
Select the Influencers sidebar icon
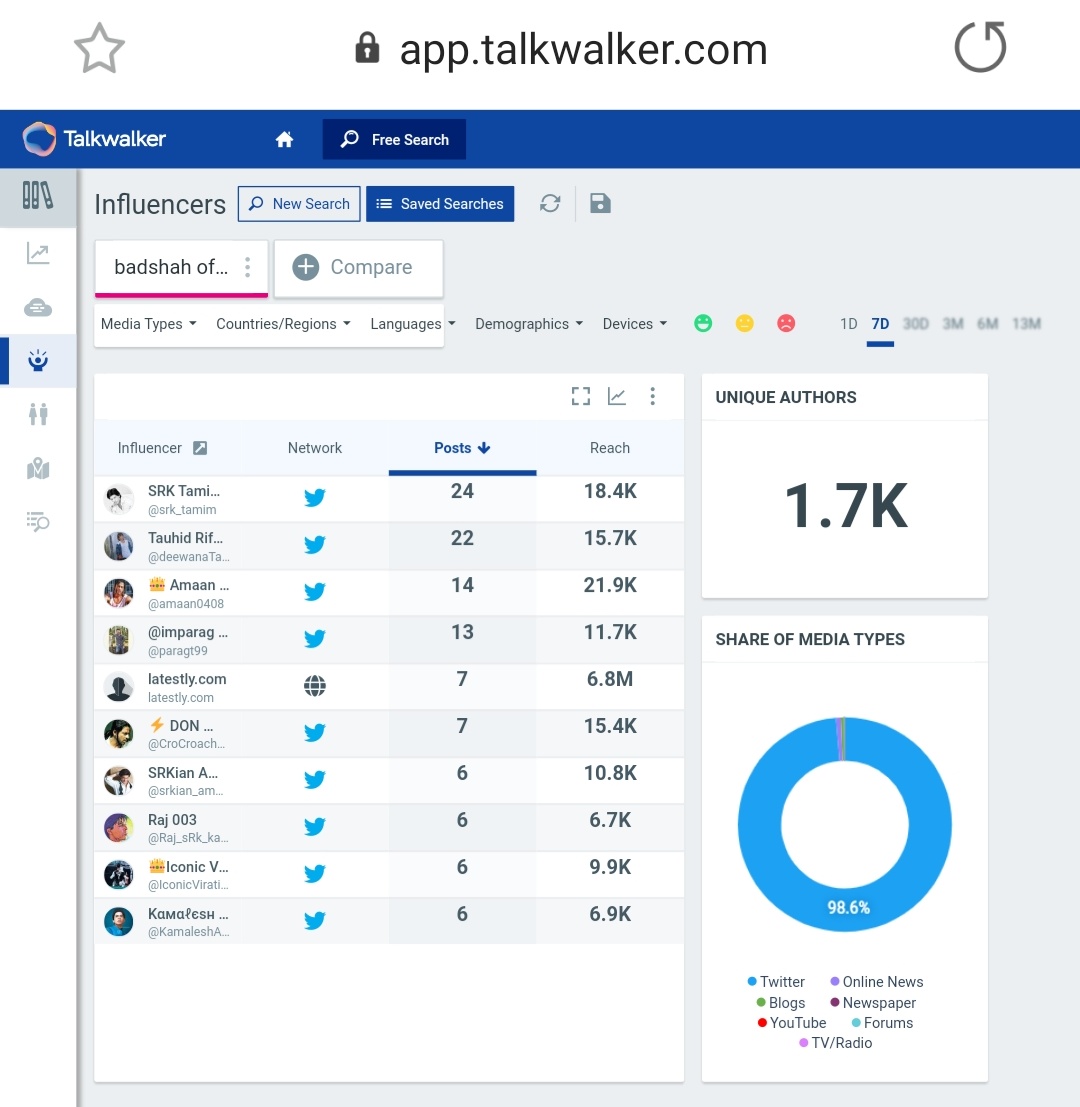coord(38,360)
